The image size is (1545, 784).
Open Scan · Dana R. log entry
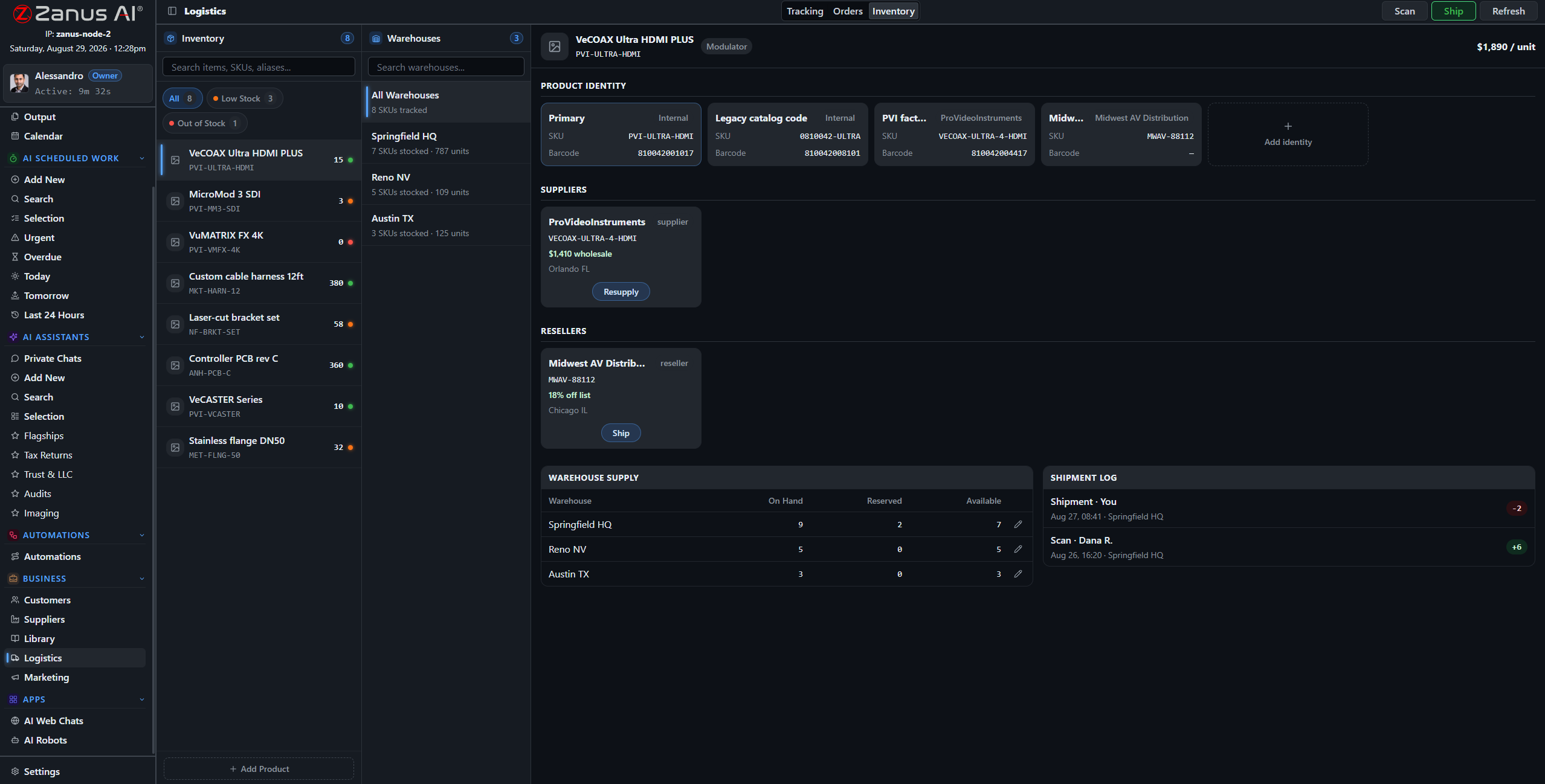[x=1288, y=547]
